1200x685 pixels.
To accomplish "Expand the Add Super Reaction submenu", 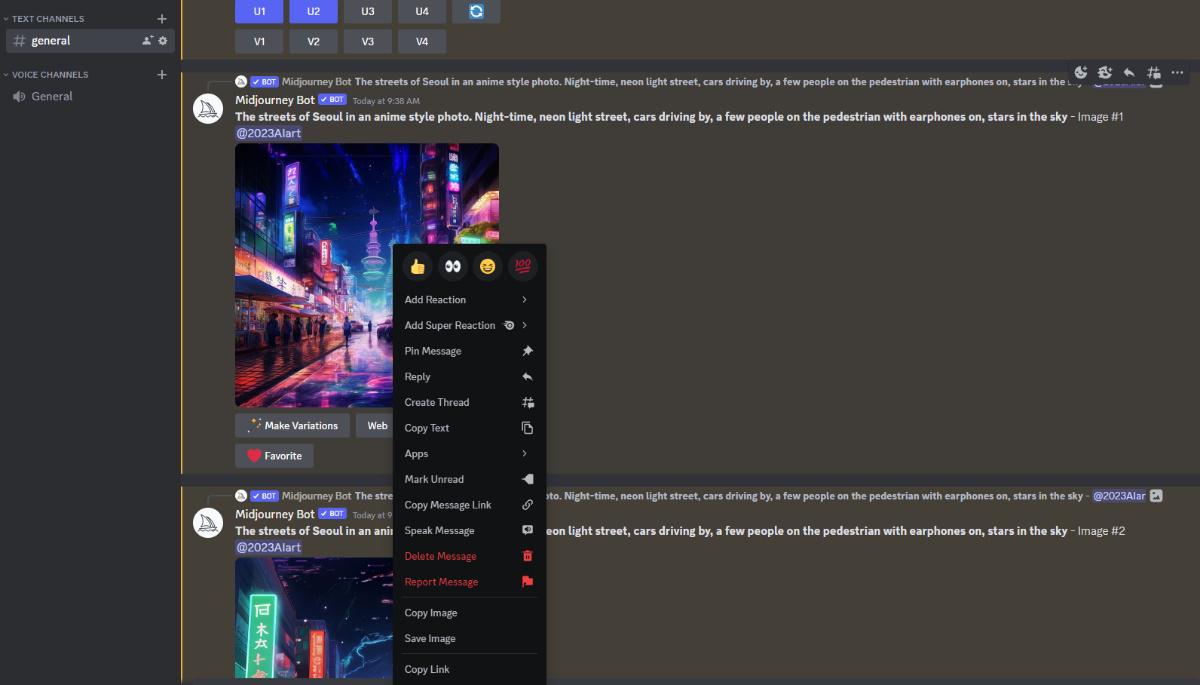I will point(469,325).
